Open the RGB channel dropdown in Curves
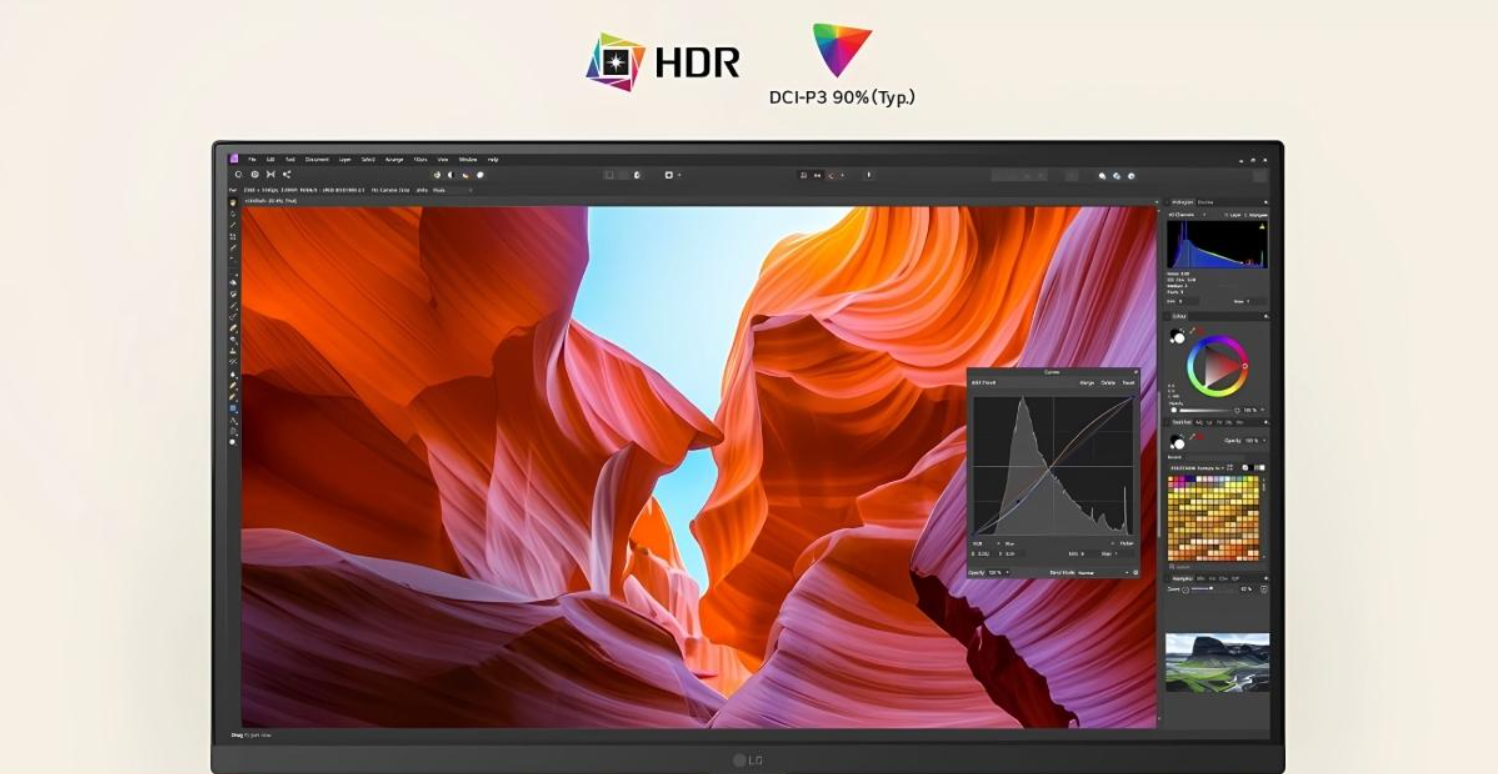 986,543
